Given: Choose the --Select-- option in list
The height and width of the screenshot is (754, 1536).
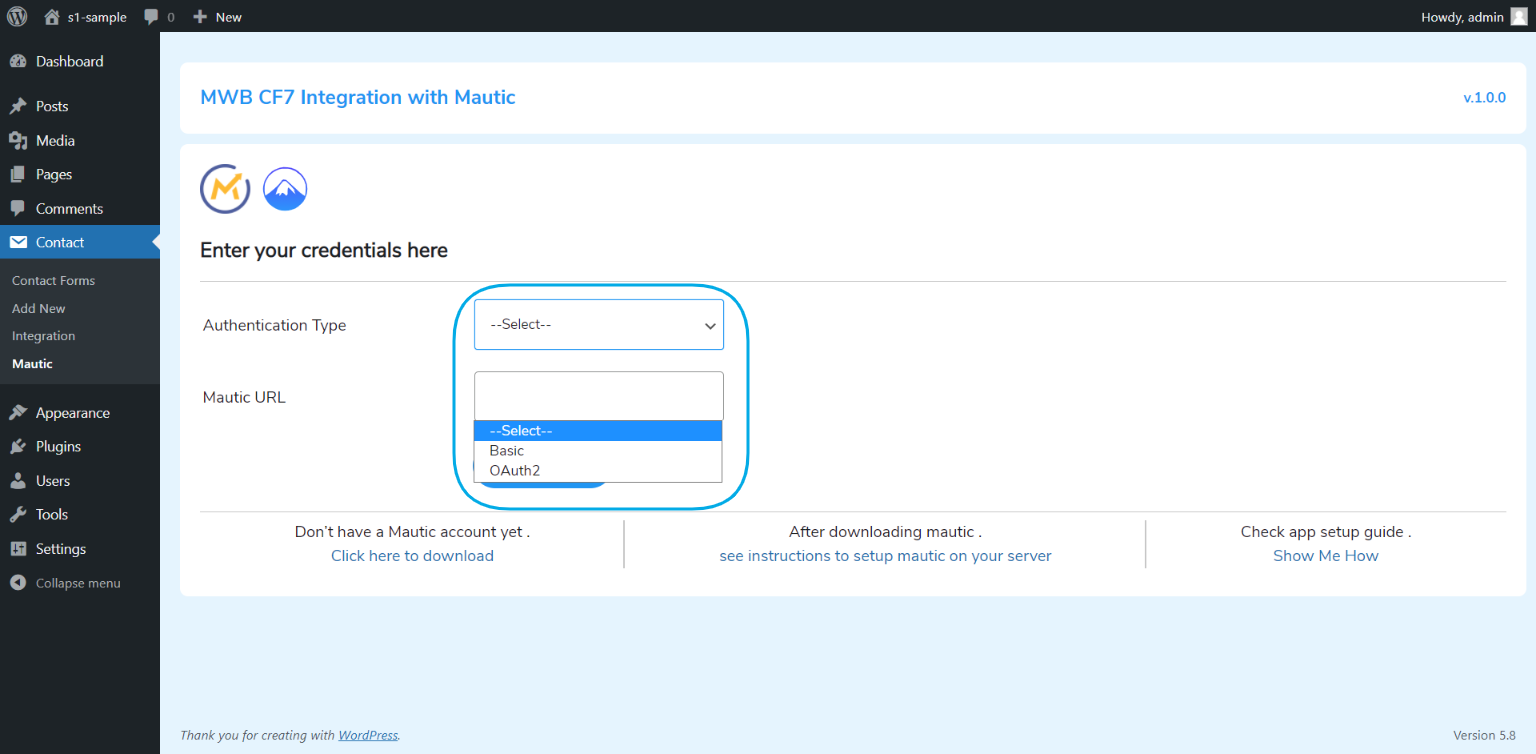Looking at the screenshot, I should 598,431.
